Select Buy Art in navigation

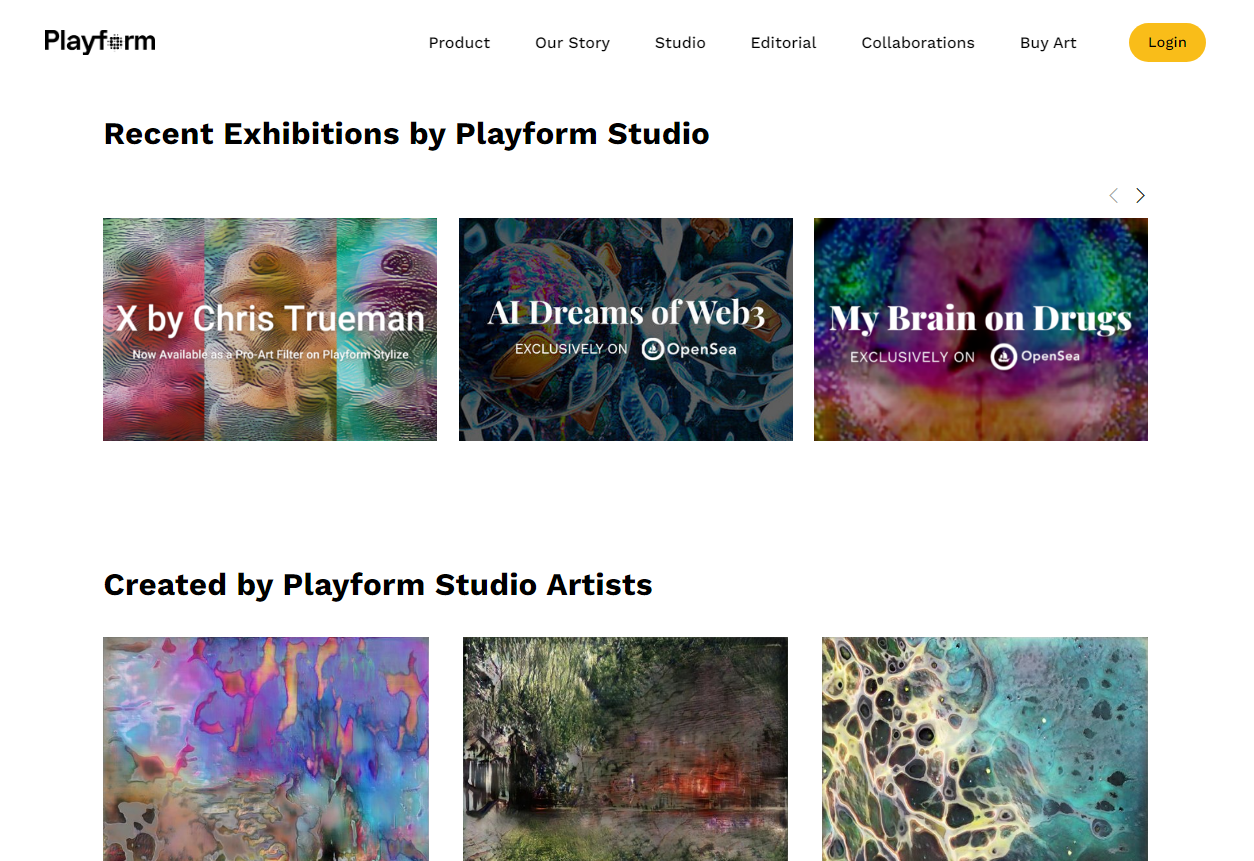[x=1048, y=43]
